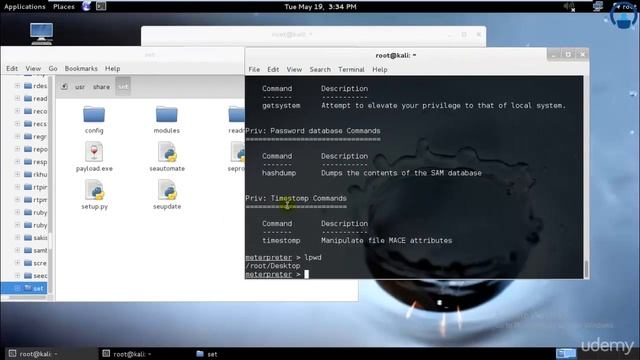Click the terminal prompt input line
This screenshot has width=640, height=360.
click(x=414, y=274)
